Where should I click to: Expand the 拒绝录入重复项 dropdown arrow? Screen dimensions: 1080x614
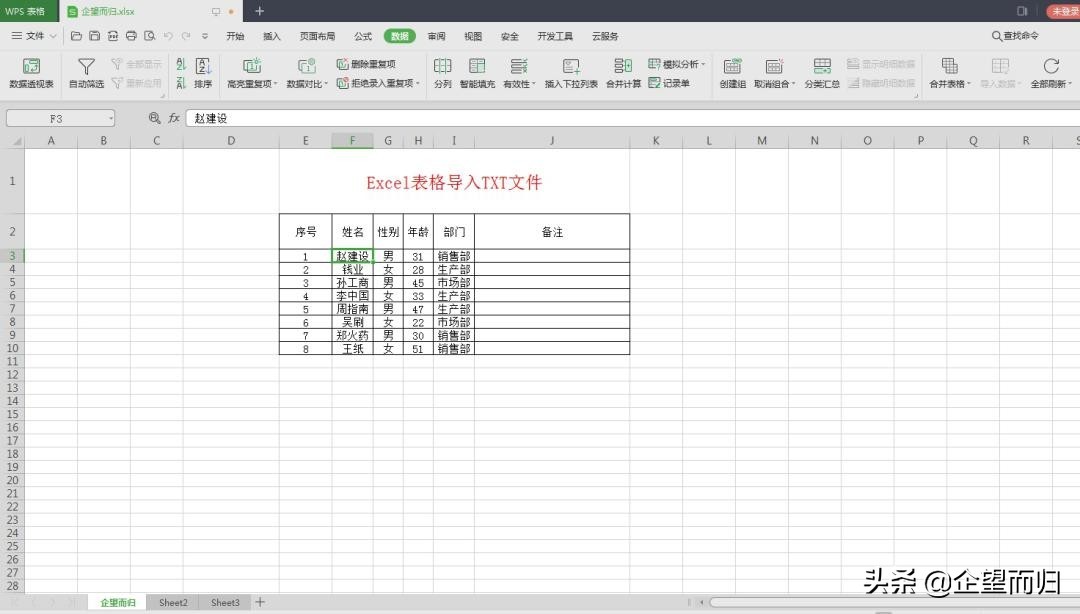click(x=417, y=83)
